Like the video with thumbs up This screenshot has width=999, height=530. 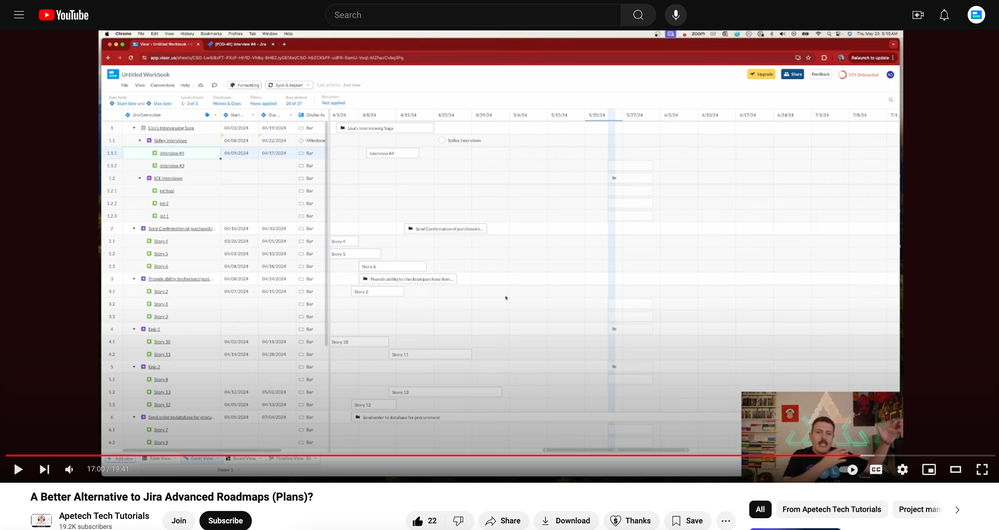point(425,520)
